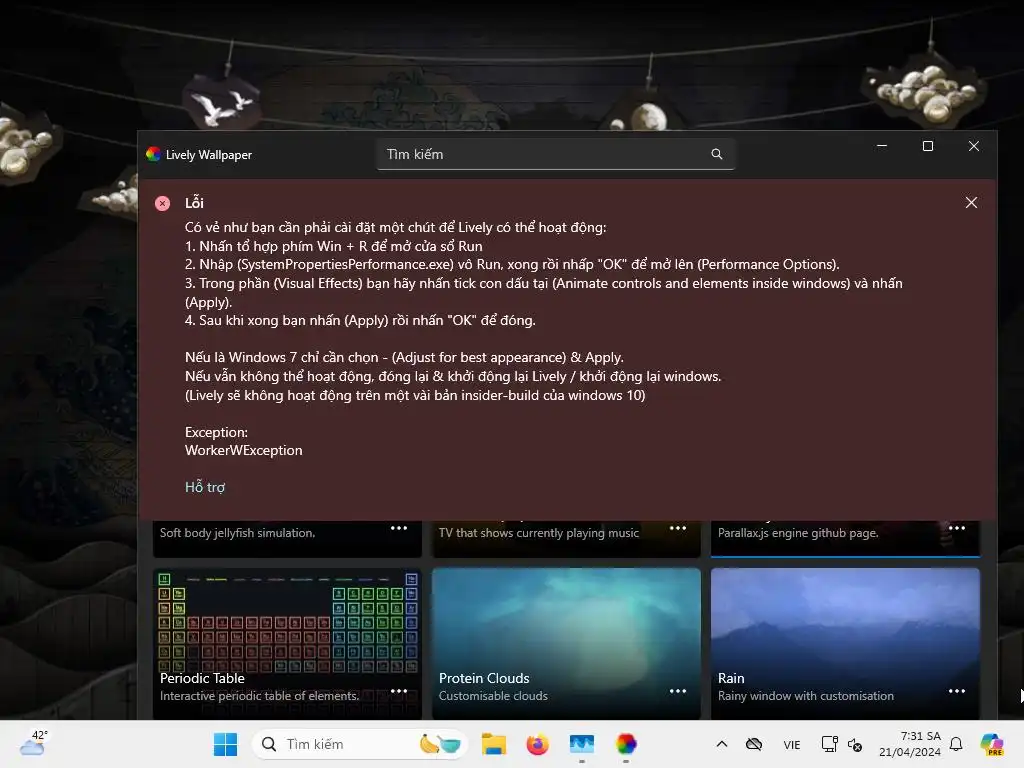1024x768 pixels.
Task: Open the Windows Start menu
Action: [x=225, y=744]
